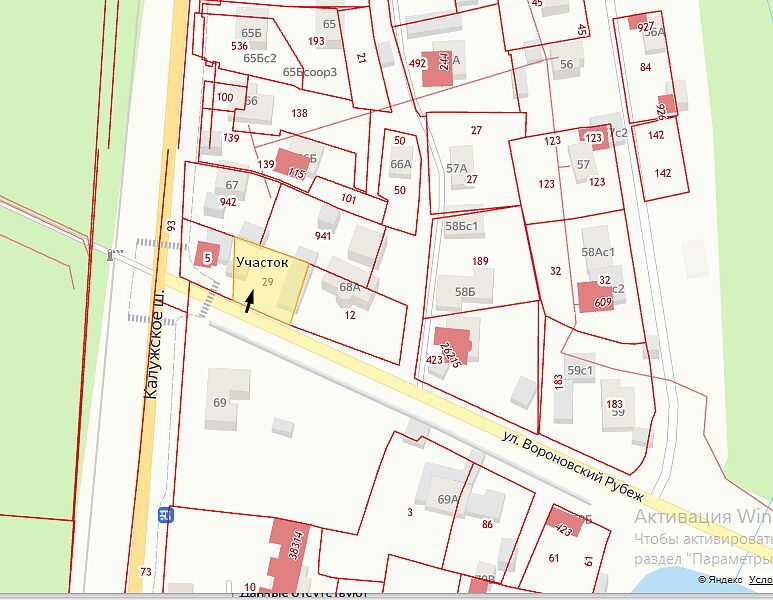This screenshot has width=773, height=600.
Task: Click the red building labeled 926
Action: coord(666,105)
